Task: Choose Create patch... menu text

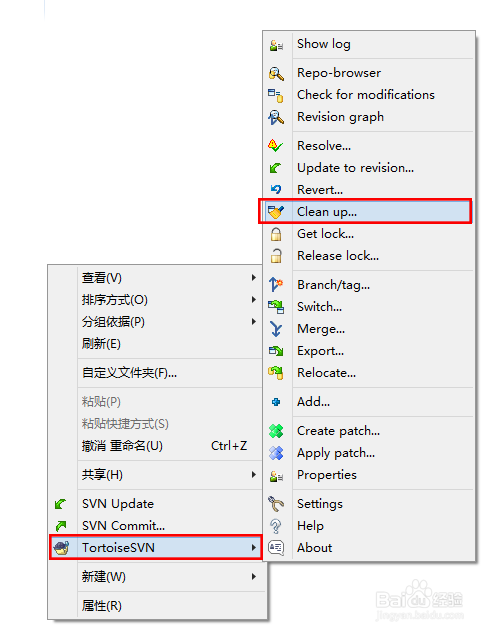Action: [x=338, y=431]
